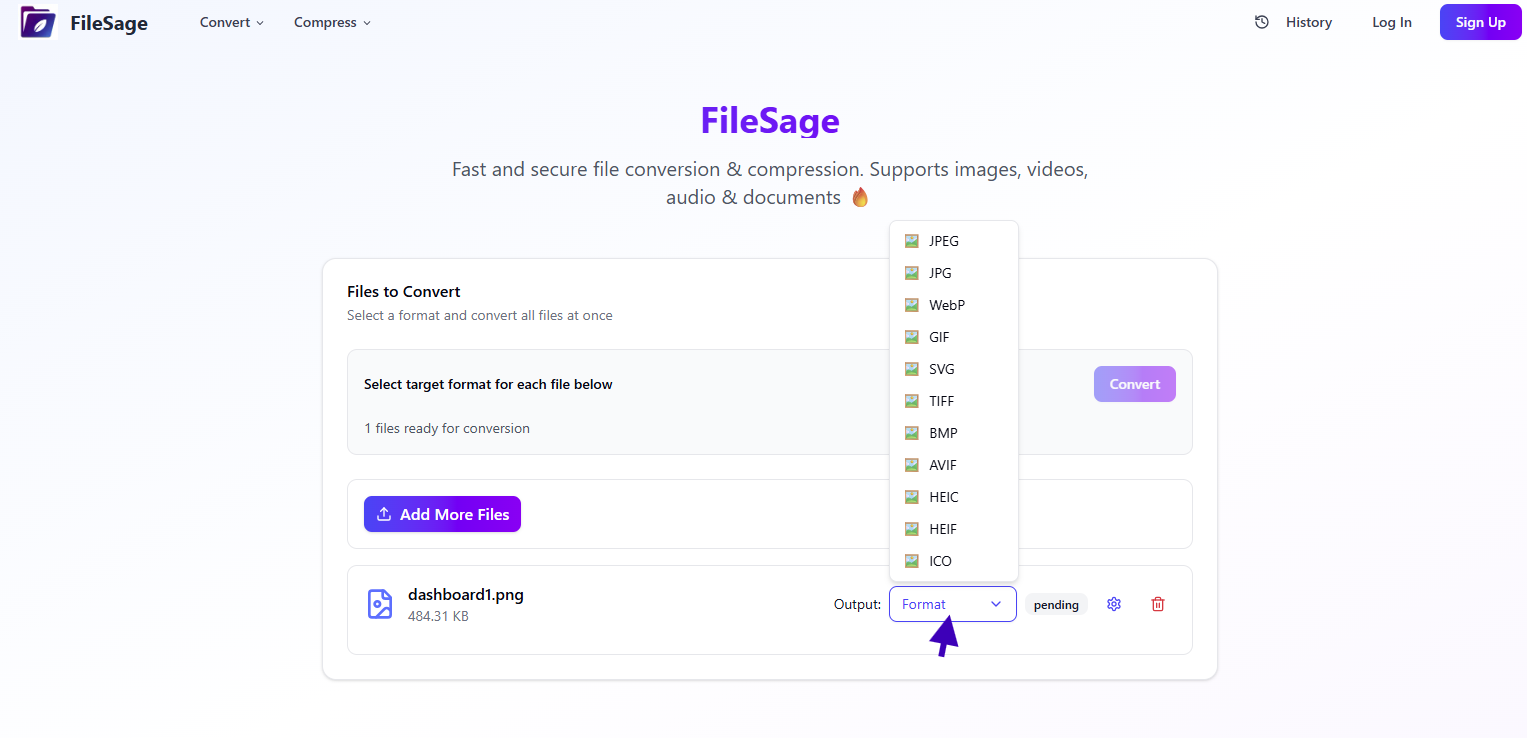This screenshot has width=1527, height=738.
Task: Select AVIF in the format list
Action: click(x=942, y=465)
